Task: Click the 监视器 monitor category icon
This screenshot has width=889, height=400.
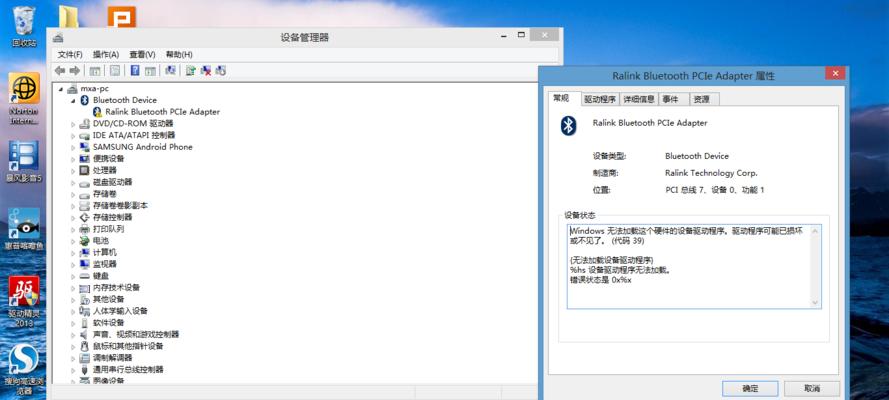Action: [84, 264]
